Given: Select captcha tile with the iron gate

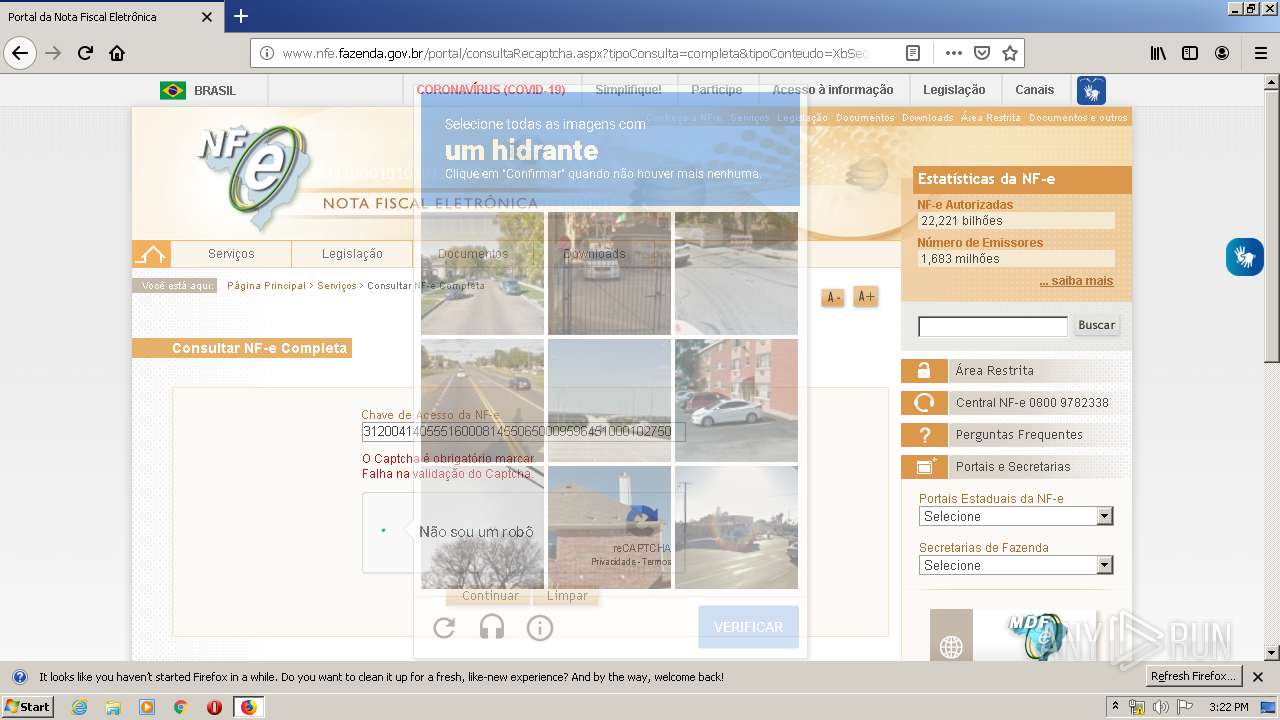Looking at the screenshot, I should (609, 273).
